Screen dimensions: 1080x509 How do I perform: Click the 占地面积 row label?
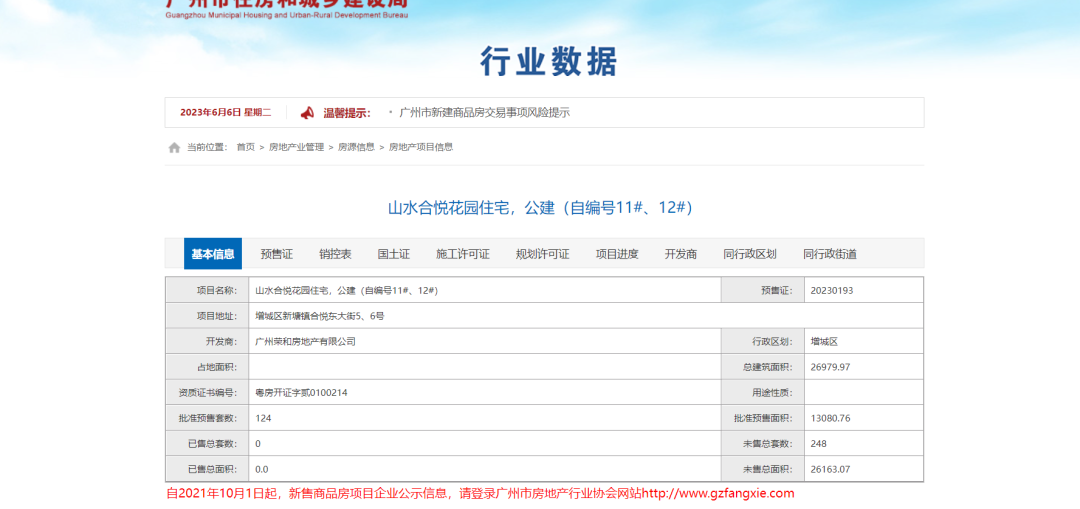(207, 367)
